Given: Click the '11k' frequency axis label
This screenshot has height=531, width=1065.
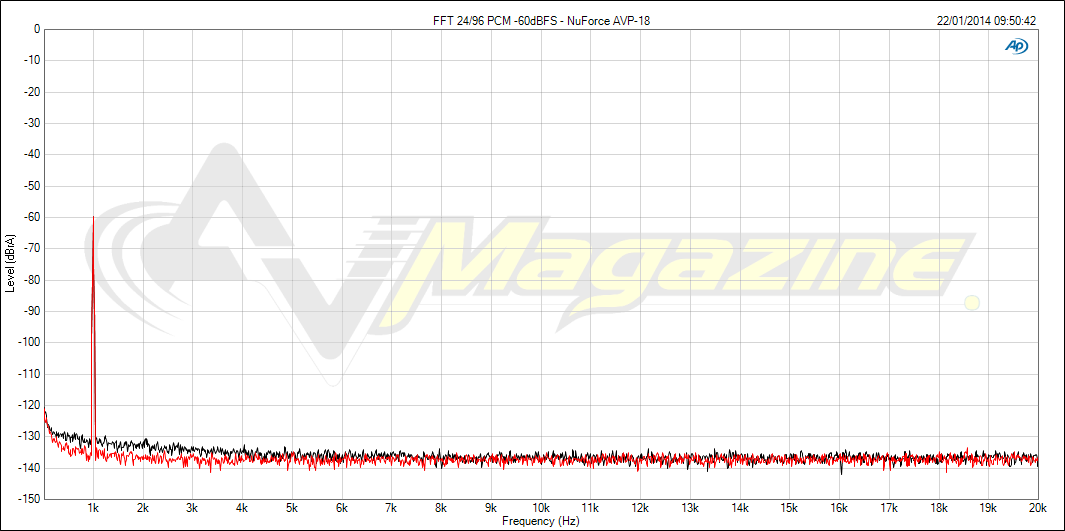Looking at the screenshot, I should click(590, 508).
